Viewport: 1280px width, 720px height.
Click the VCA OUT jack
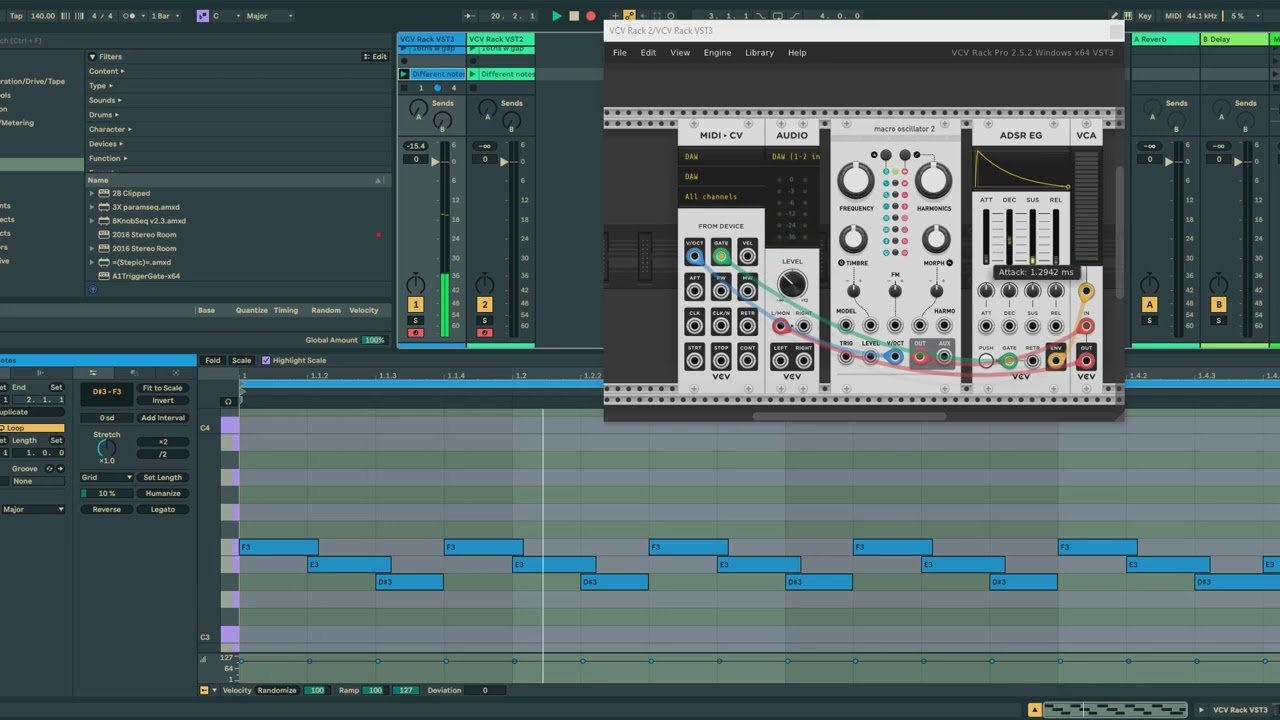pyautogui.click(x=1086, y=361)
